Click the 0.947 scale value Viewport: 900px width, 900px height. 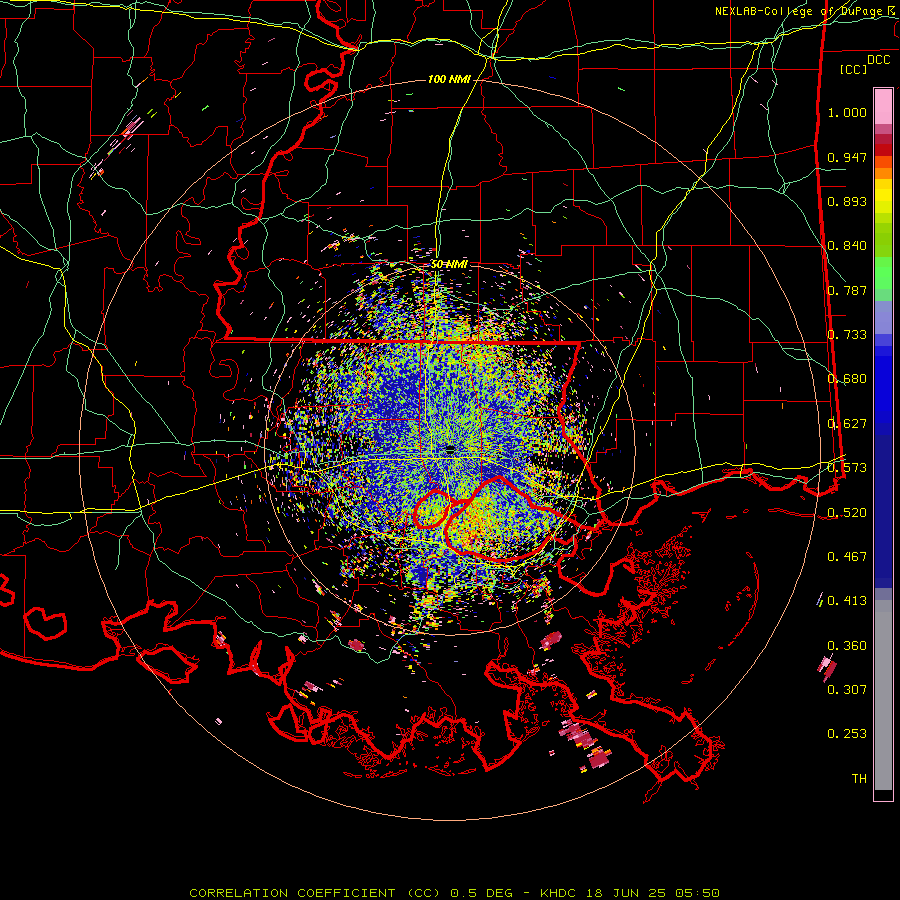tap(847, 157)
